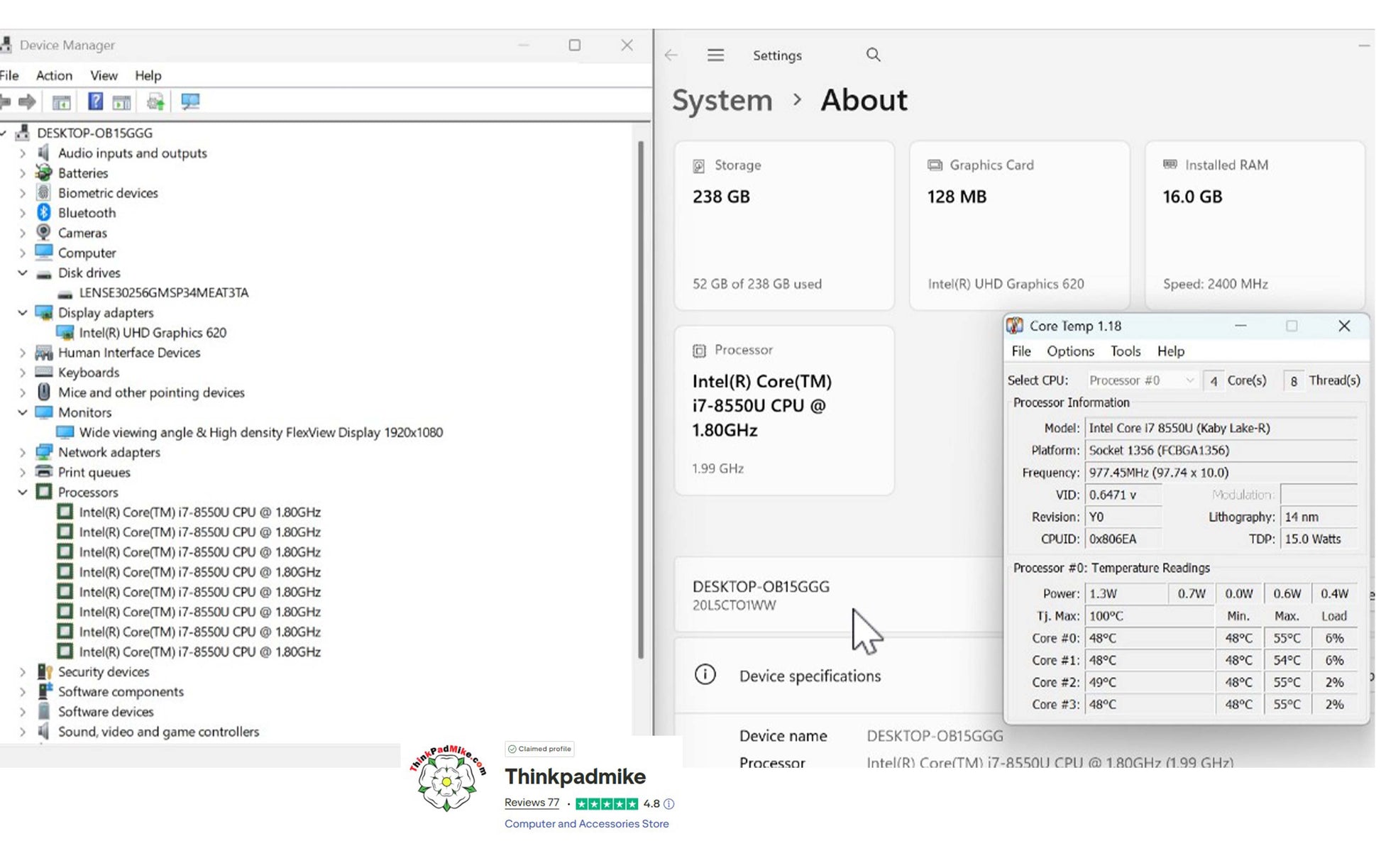
Task: Open the Options menu in Core Temp
Action: (1070, 351)
